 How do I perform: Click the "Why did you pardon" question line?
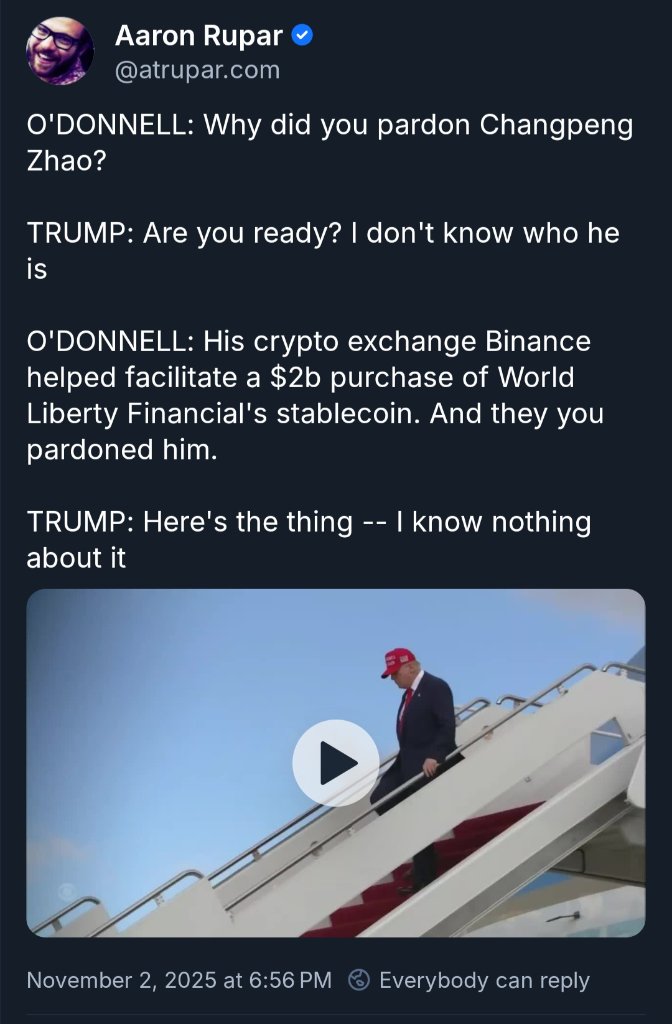point(330,127)
